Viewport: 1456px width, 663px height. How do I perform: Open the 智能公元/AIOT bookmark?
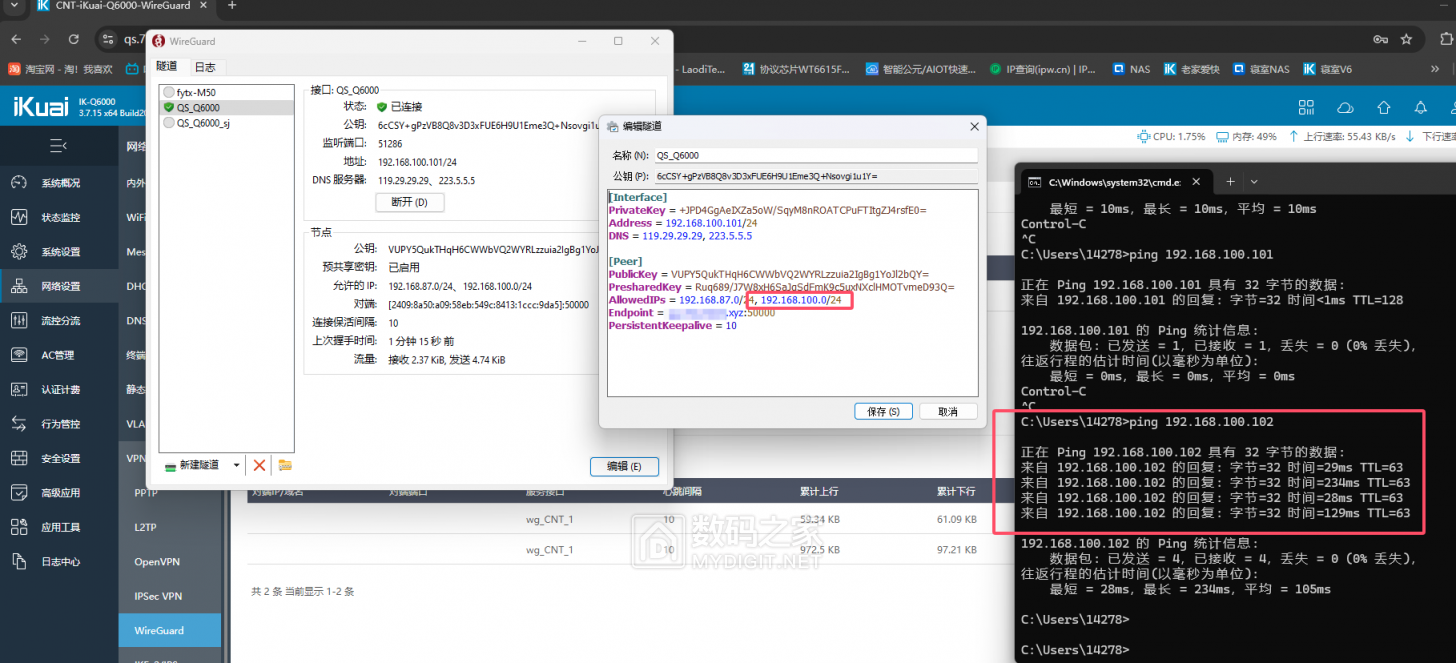[x=921, y=69]
